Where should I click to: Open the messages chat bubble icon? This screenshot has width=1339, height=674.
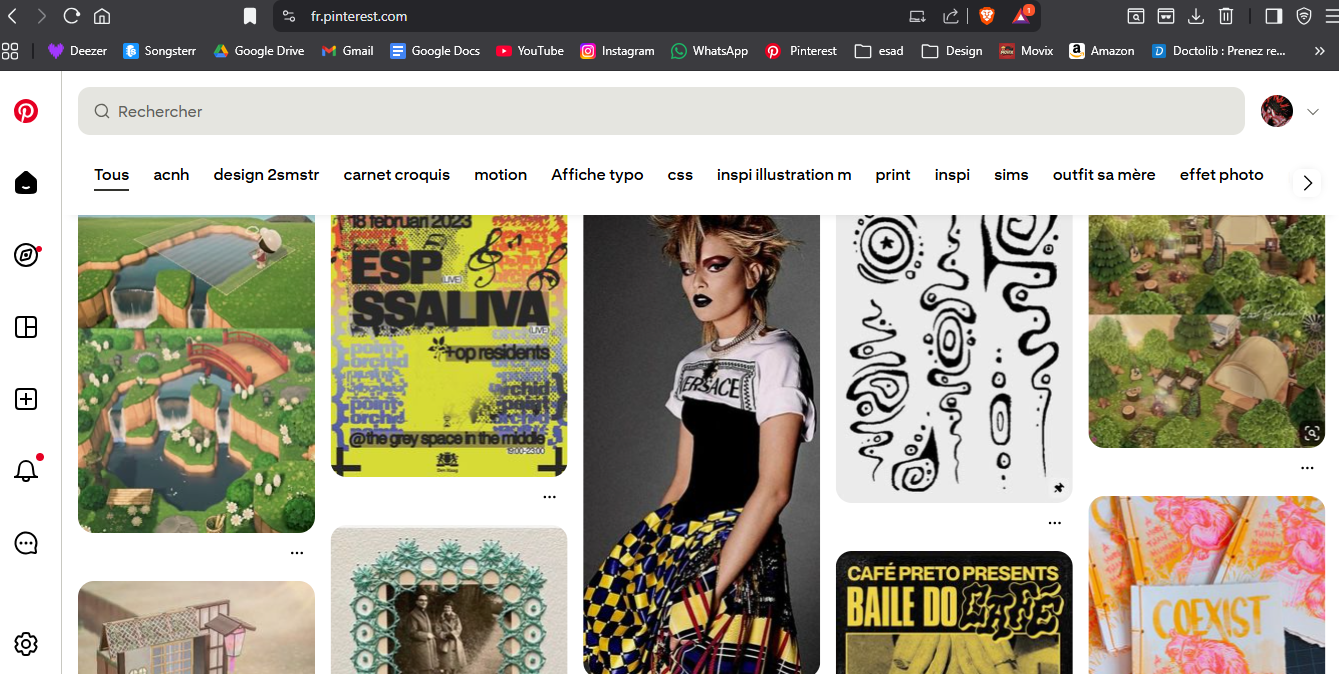point(26,543)
